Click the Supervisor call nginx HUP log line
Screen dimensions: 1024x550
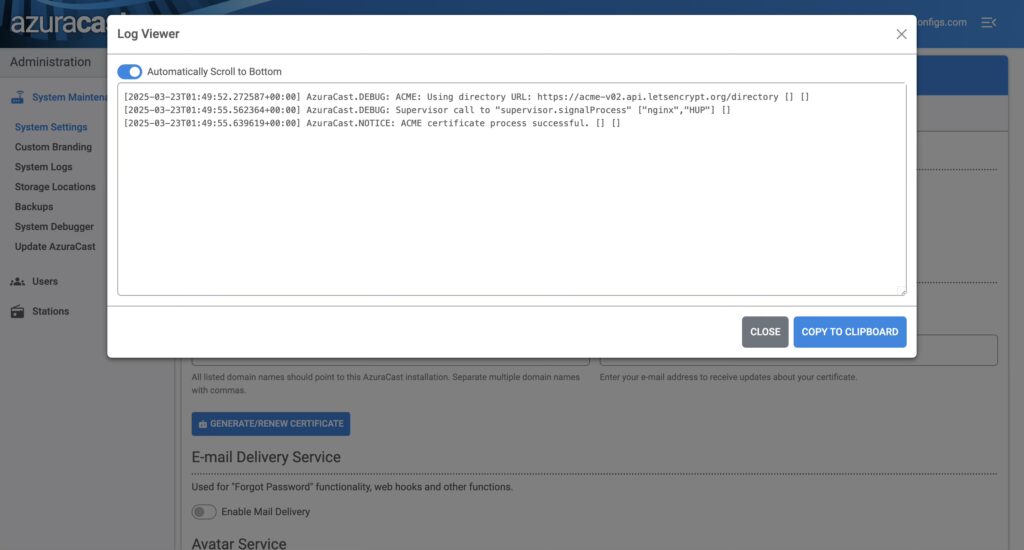427,110
